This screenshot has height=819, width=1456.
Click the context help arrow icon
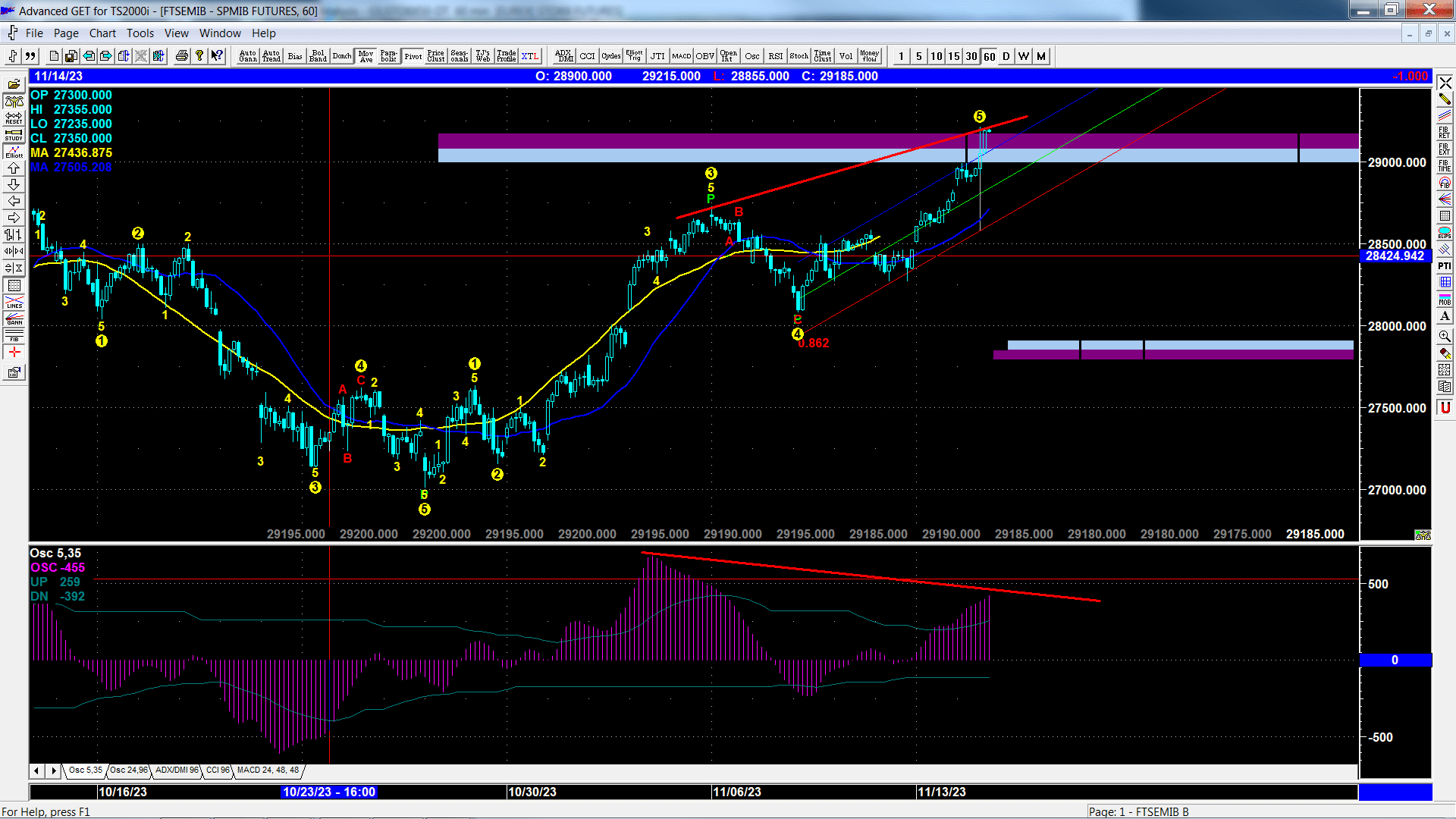pyautogui.click(x=217, y=56)
